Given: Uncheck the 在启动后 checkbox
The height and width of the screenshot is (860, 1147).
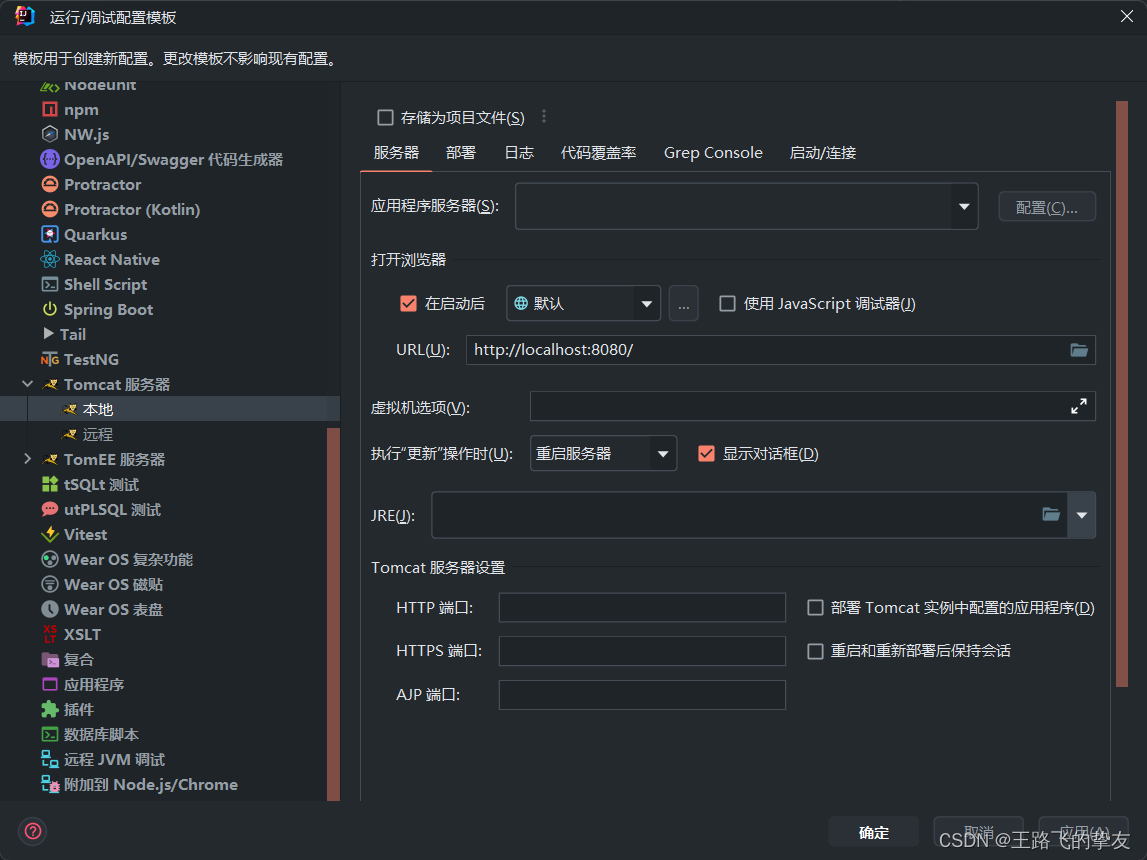Looking at the screenshot, I should [408, 303].
